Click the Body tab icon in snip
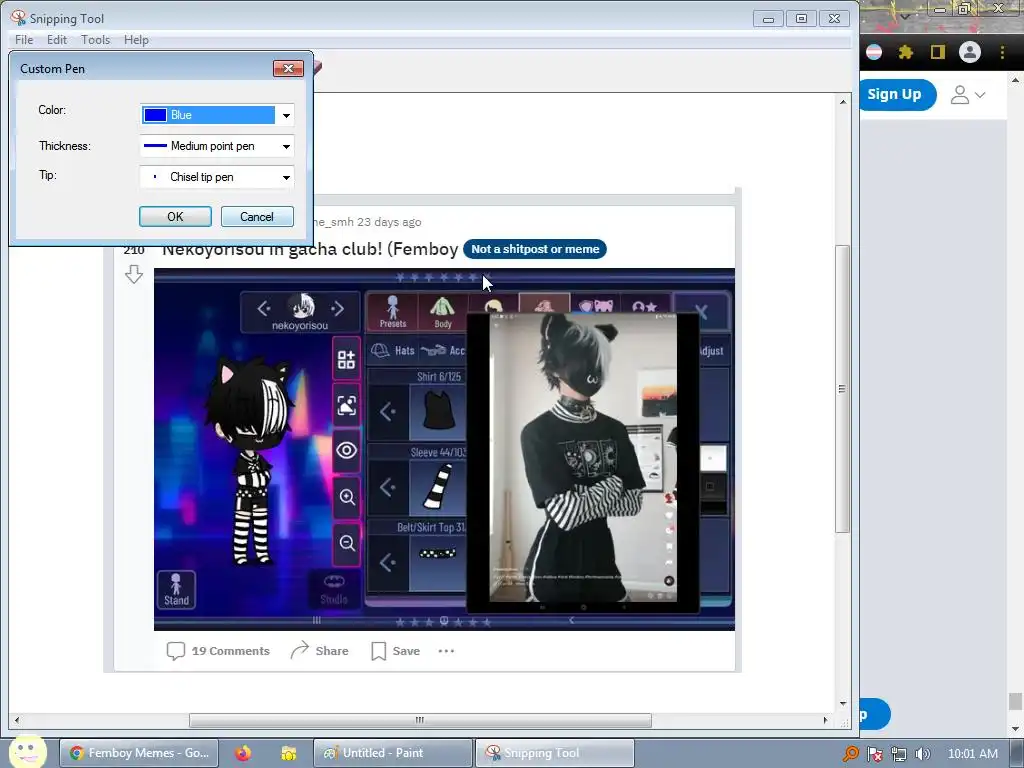1024x768 pixels. click(x=443, y=312)
